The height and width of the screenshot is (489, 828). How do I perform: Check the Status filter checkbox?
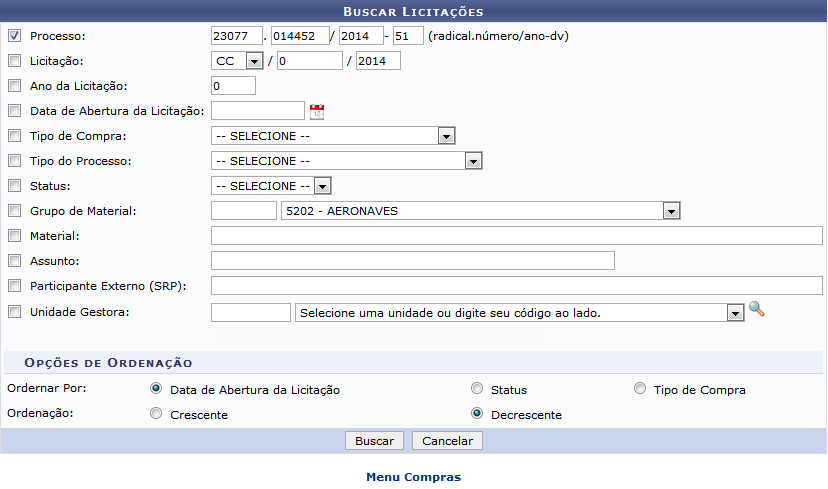tap(14, 186)
